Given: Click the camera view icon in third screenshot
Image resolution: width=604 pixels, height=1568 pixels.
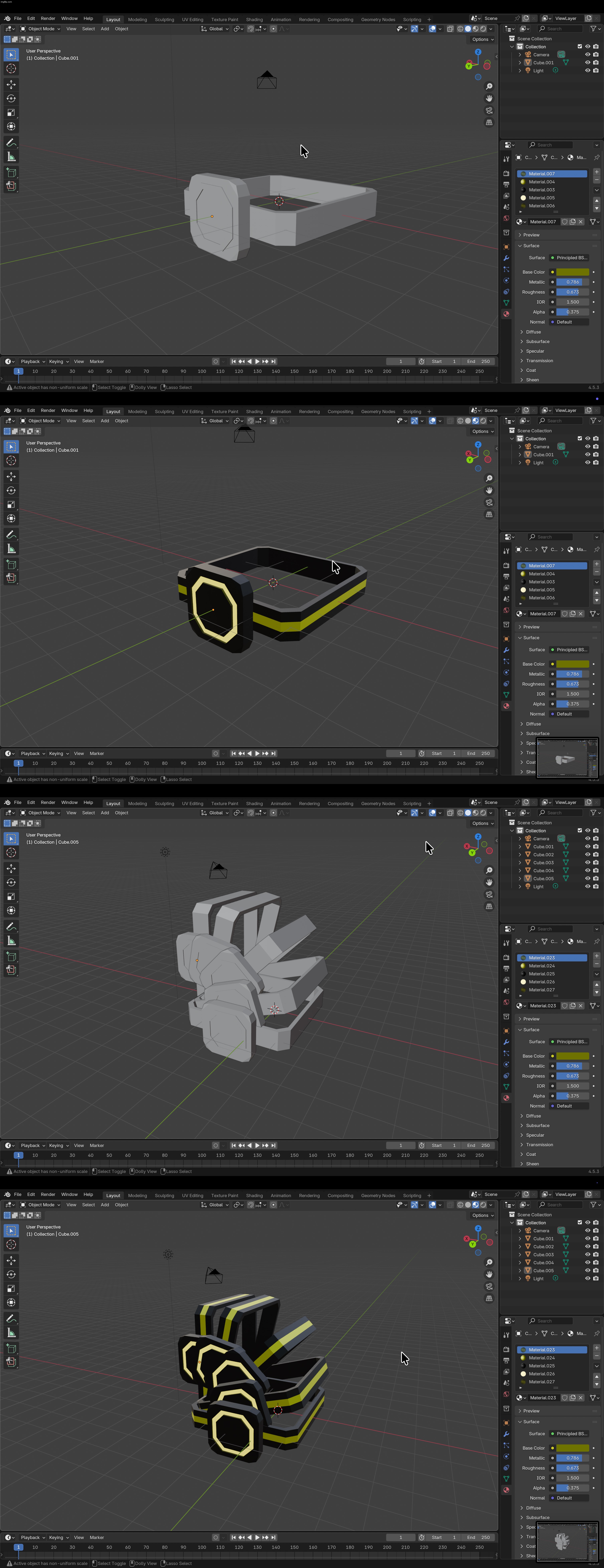Looking at the screenshot, I should coord(489,894).
